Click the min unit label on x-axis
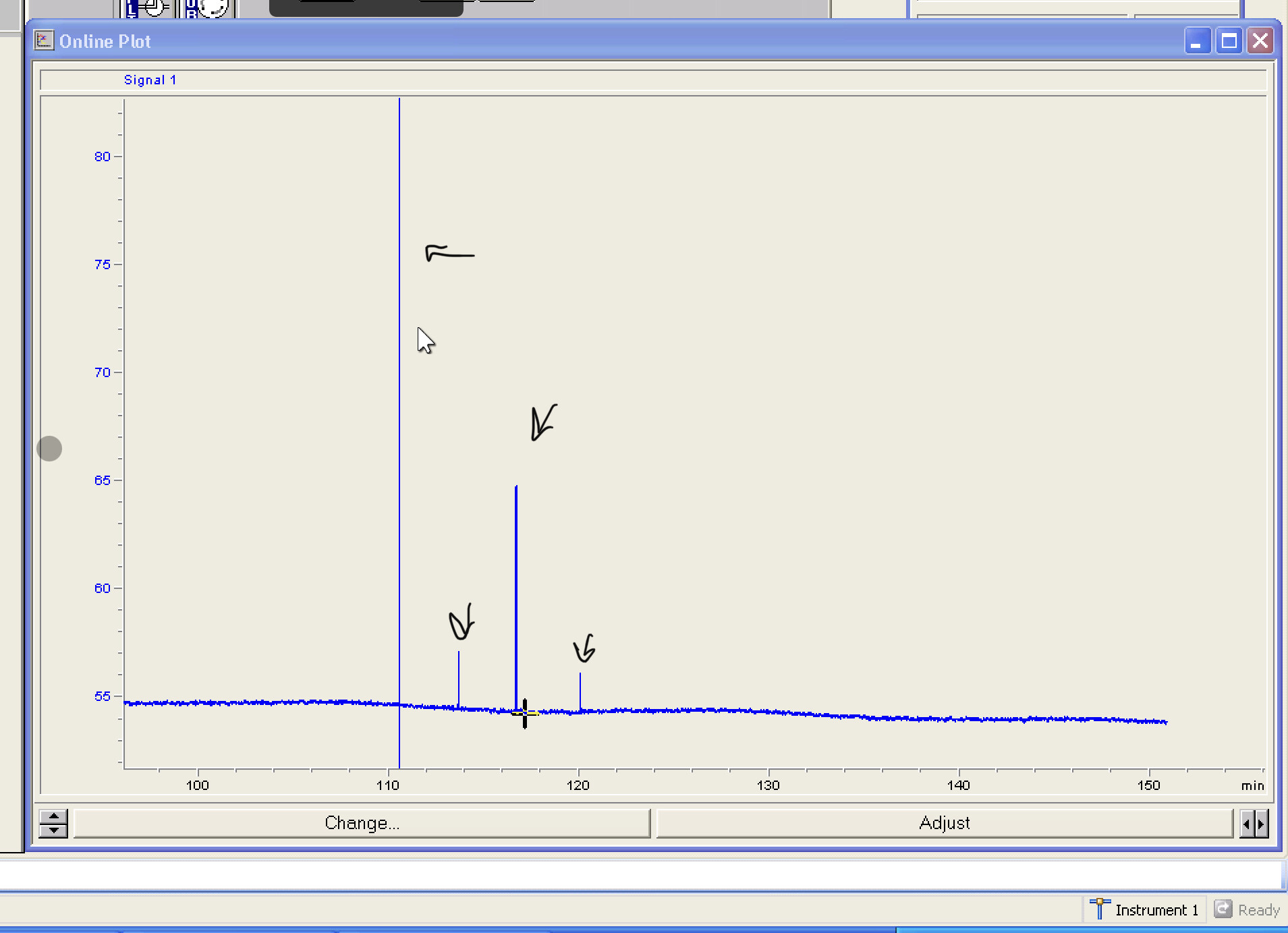 (x=1252, y=785)
